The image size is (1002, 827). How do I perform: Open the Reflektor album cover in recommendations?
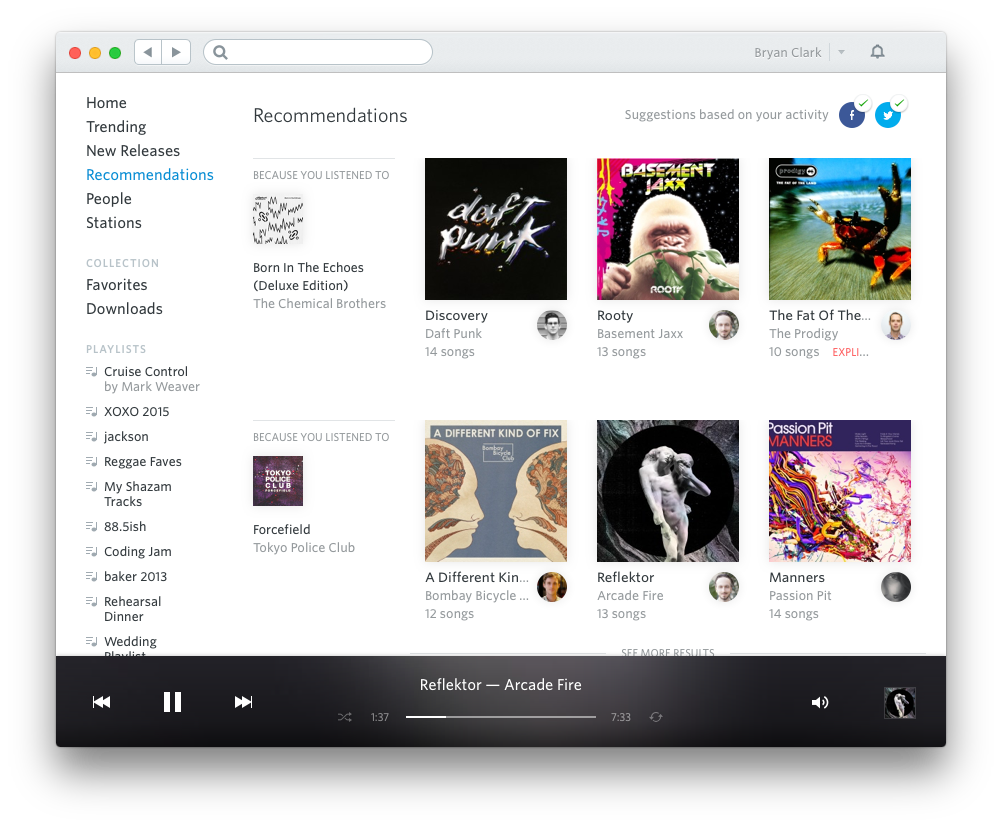coord(668,491)
